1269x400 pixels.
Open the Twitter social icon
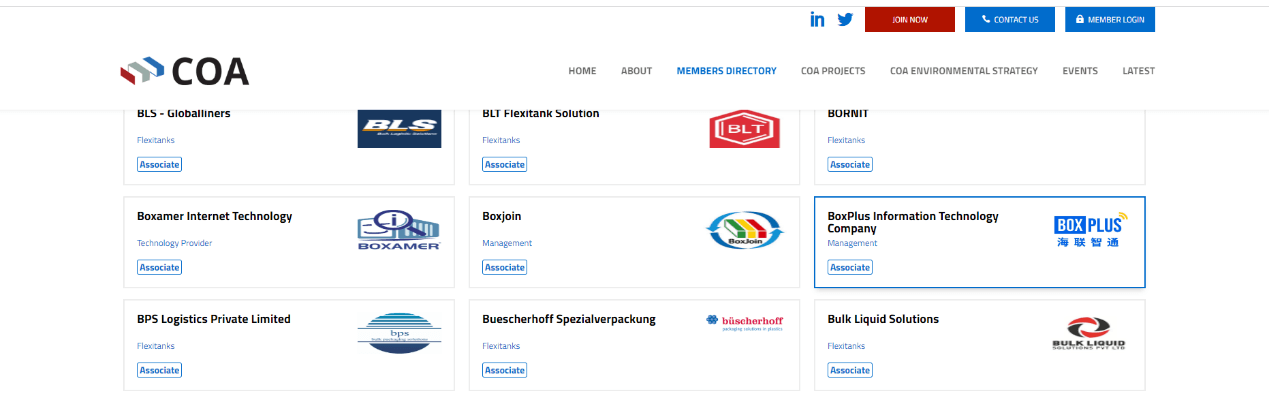845,19
